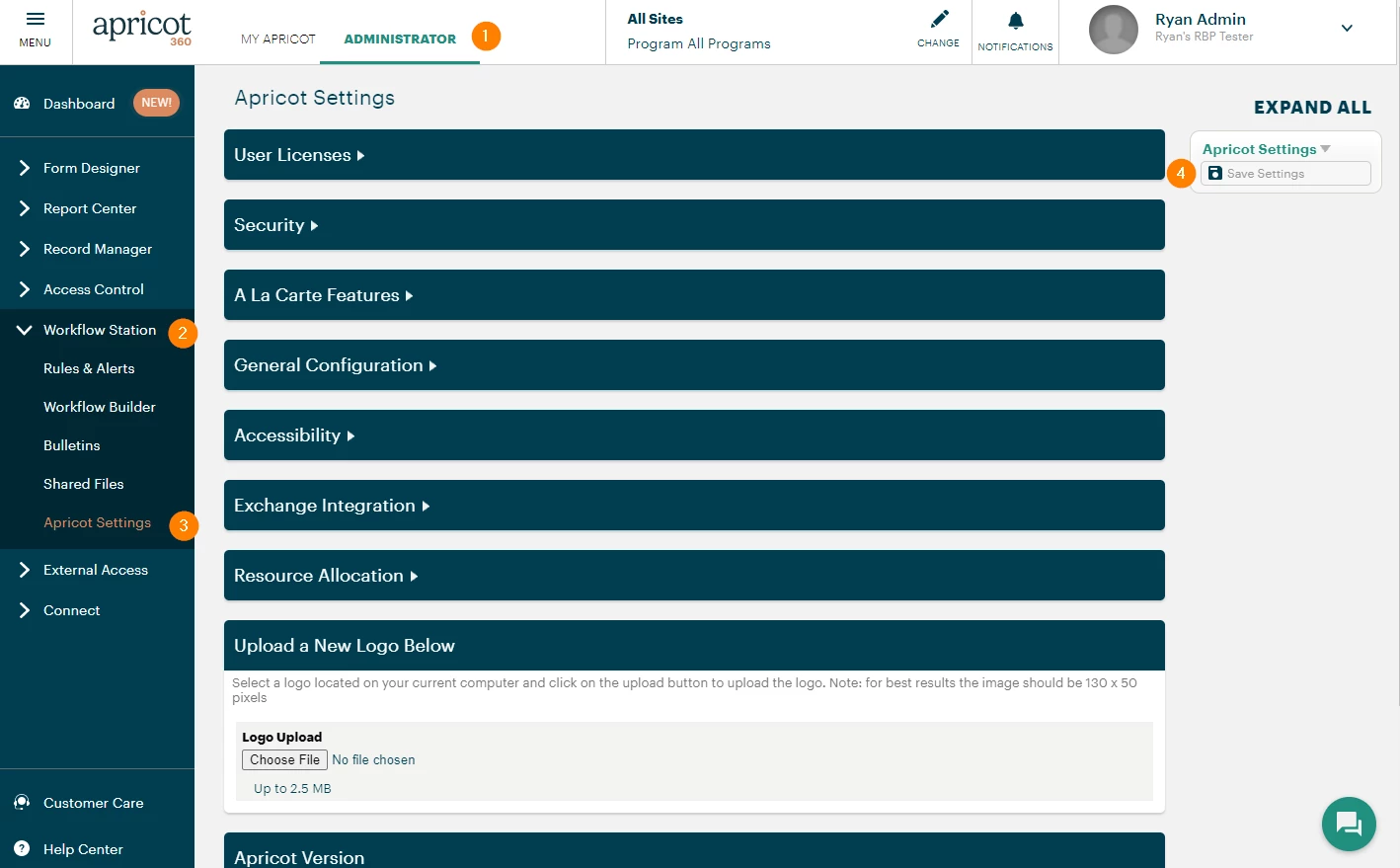The height and width of the screenshot is (868, 1400).
Task: Click the All Sites label
Action: (656, 19)
